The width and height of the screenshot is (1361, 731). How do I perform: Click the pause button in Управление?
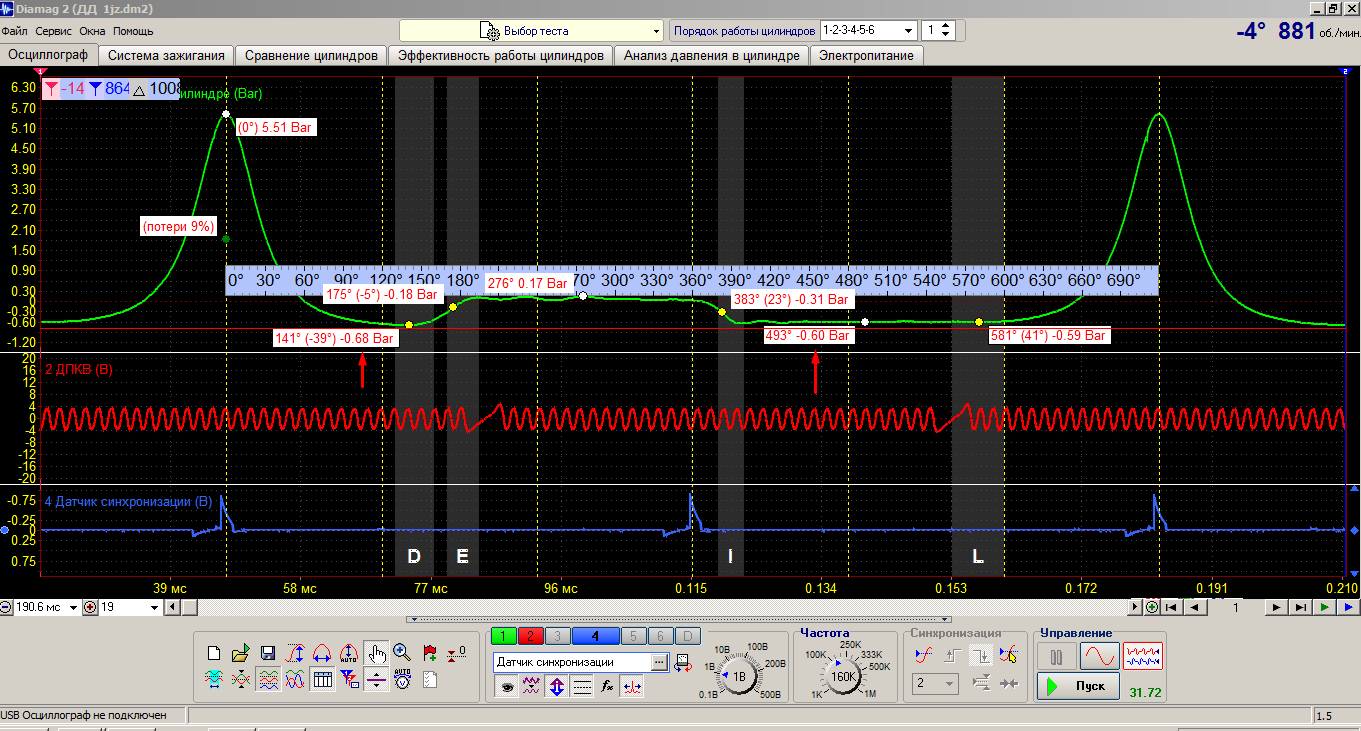tap(1056, 656)
